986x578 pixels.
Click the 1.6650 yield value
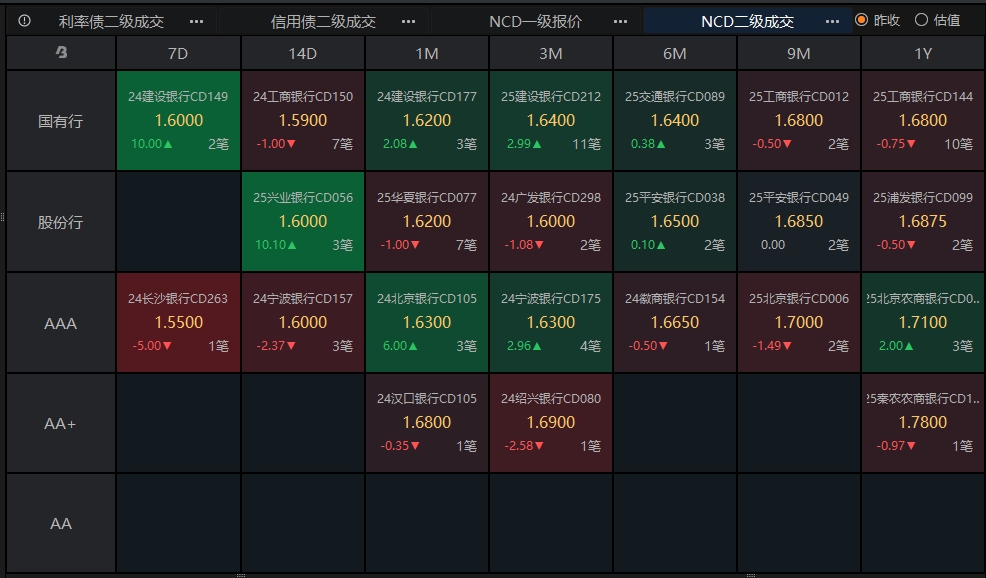(x=675, y=322)
